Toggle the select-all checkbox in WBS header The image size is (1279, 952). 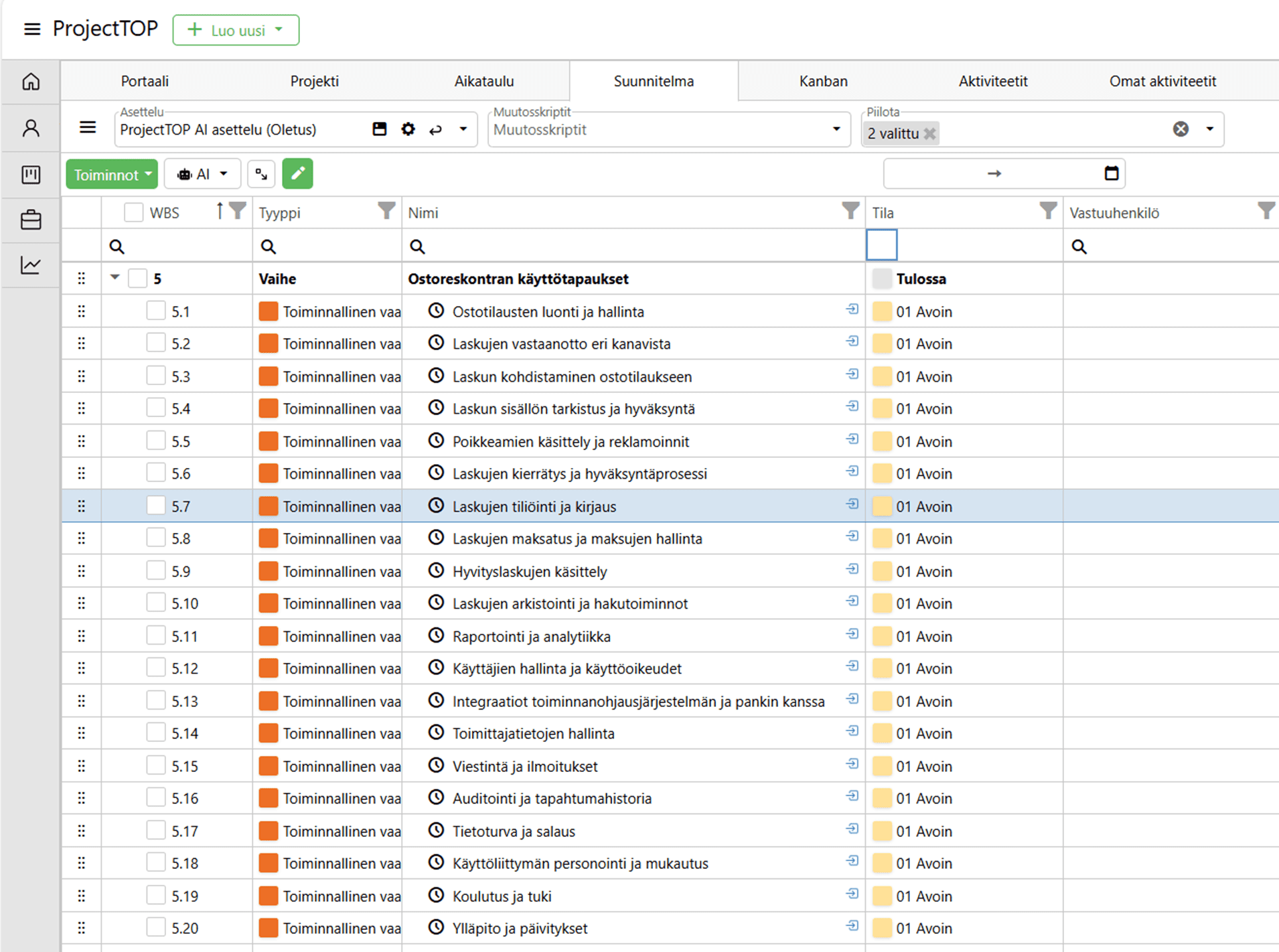point(133,213)
